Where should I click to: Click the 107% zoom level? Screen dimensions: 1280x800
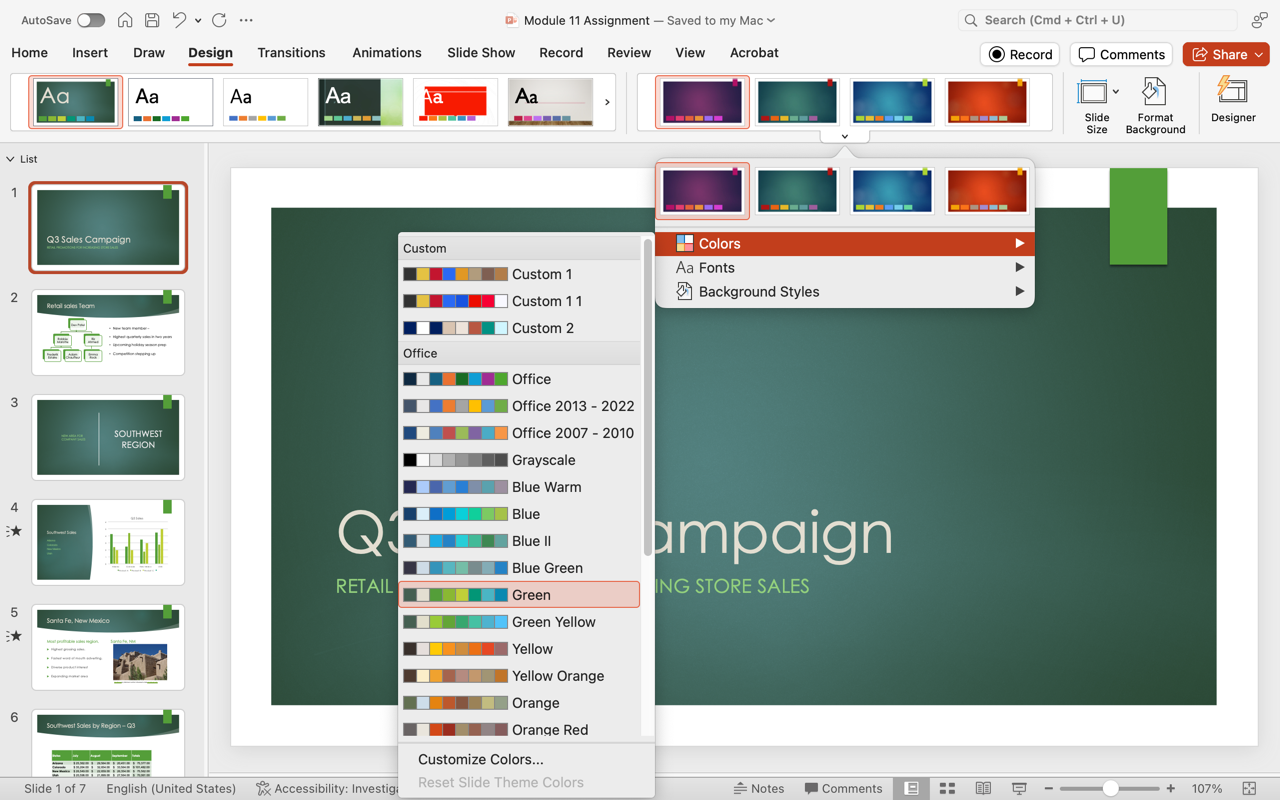[x=1207, y=788]
